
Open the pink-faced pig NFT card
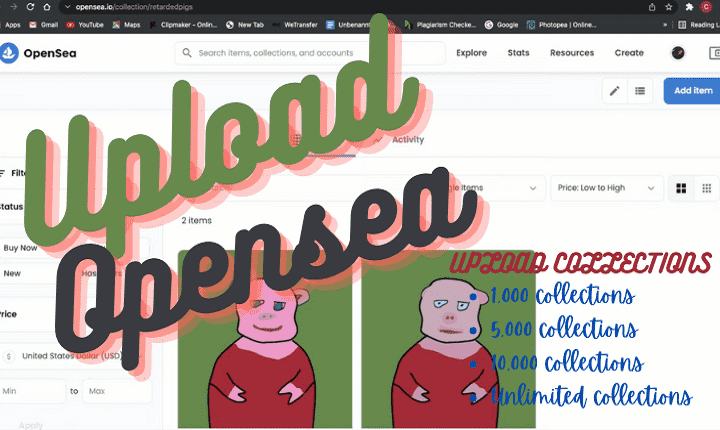pos(265,339)
